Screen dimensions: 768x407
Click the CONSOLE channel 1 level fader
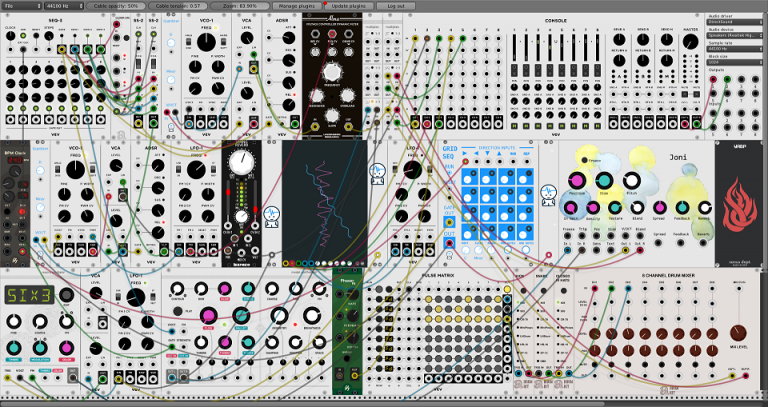(514, 48)
